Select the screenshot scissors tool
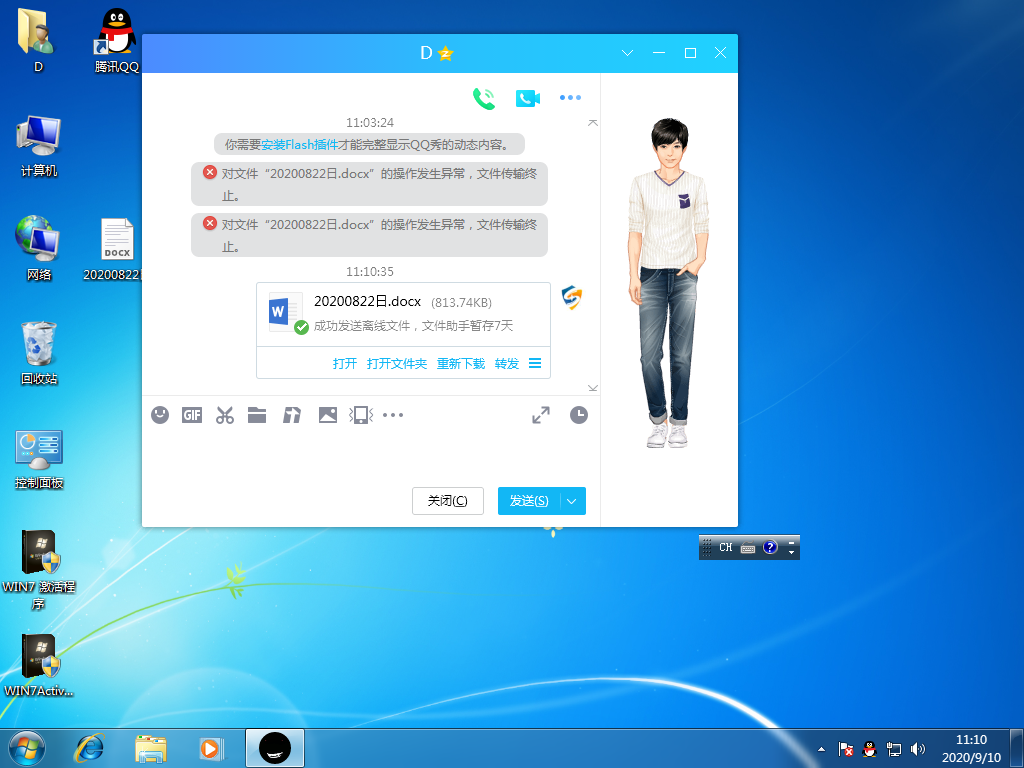Image resolution: width=1024 pixels, height=768 pixels. click(225, 415)
